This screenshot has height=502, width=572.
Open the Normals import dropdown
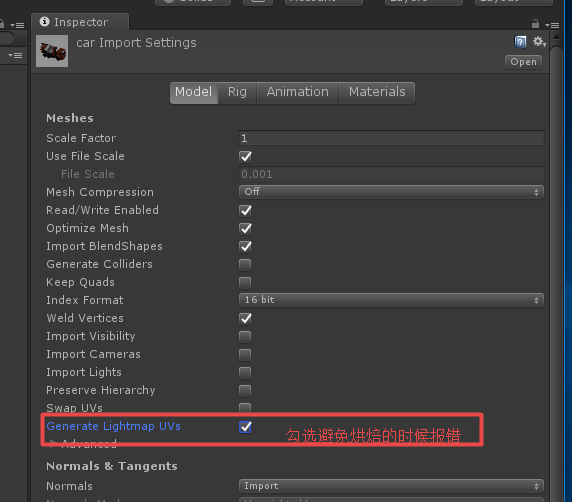(391, 486)
